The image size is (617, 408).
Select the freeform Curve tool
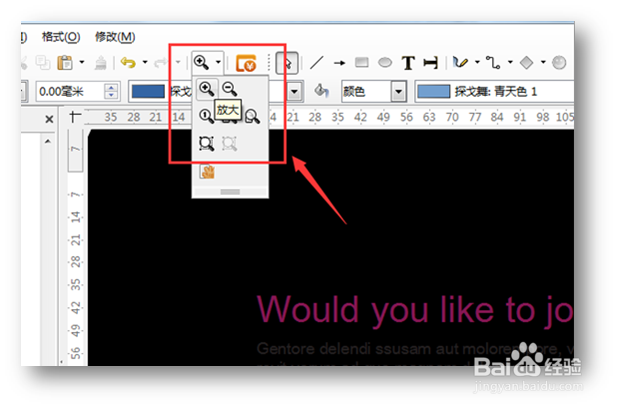point(460,62)
